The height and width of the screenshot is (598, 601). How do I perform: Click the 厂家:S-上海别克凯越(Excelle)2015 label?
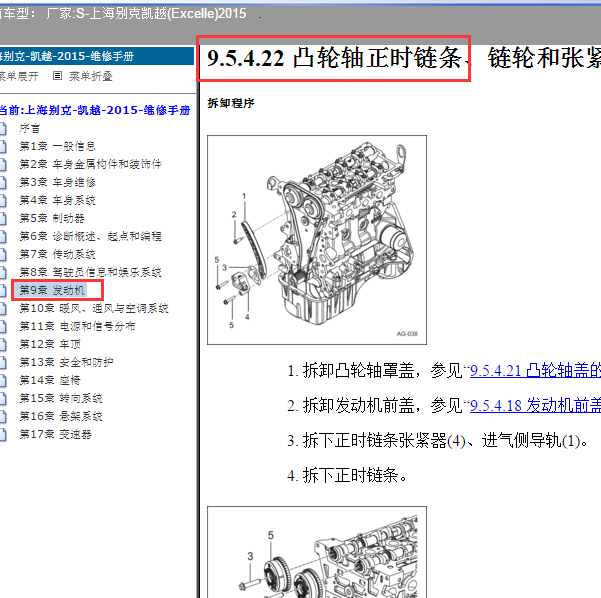(x=146, y=14)
